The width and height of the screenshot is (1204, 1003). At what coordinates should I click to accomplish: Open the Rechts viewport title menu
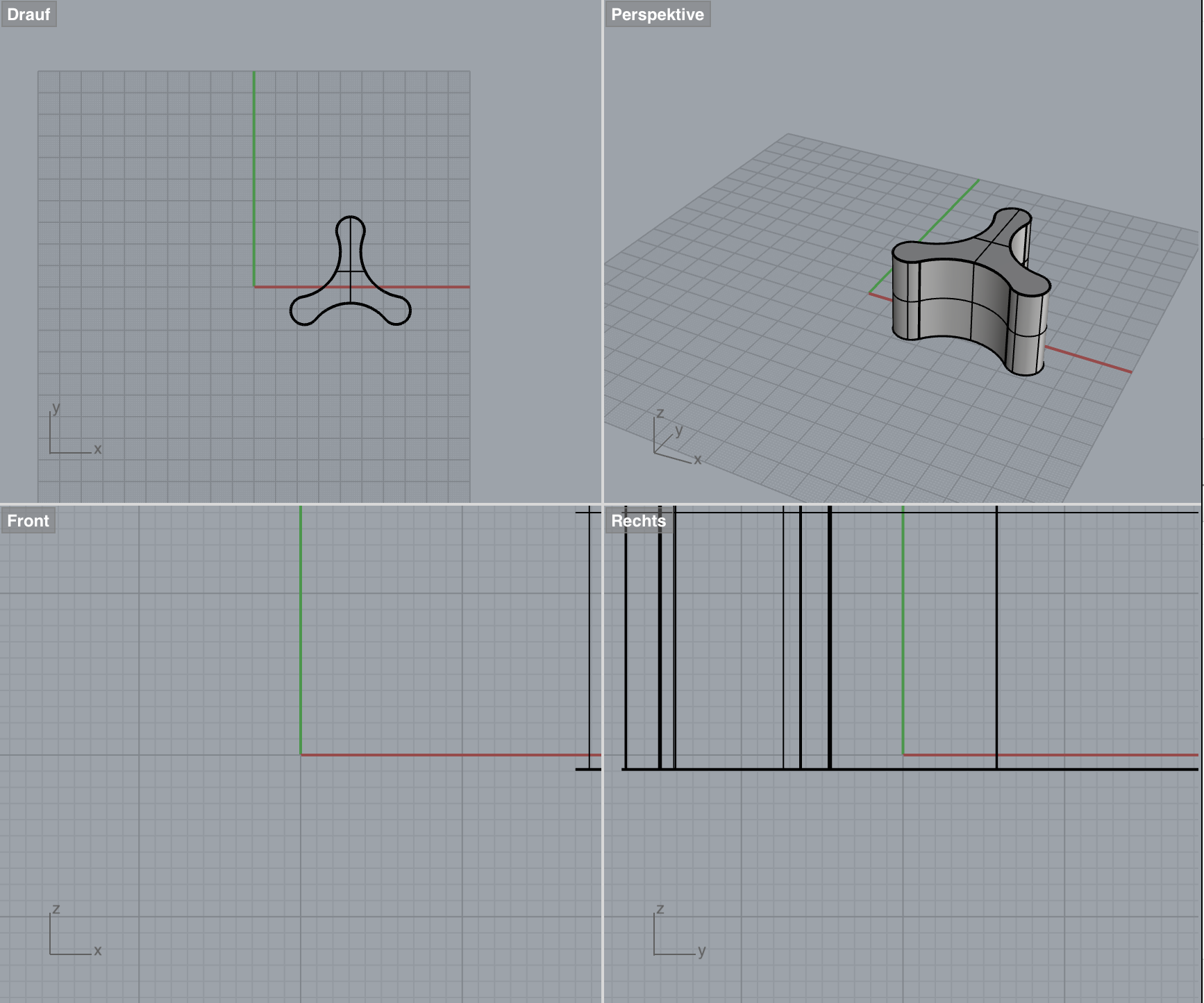tap(638, 521)
